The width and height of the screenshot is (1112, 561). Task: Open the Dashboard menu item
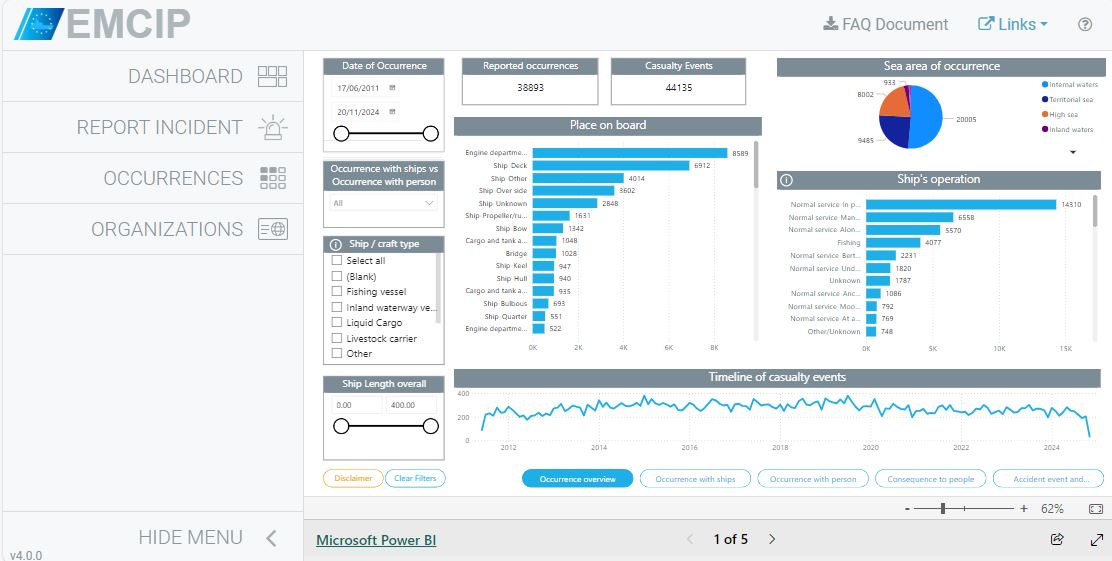pyautogui.click(x=152, y=77)
